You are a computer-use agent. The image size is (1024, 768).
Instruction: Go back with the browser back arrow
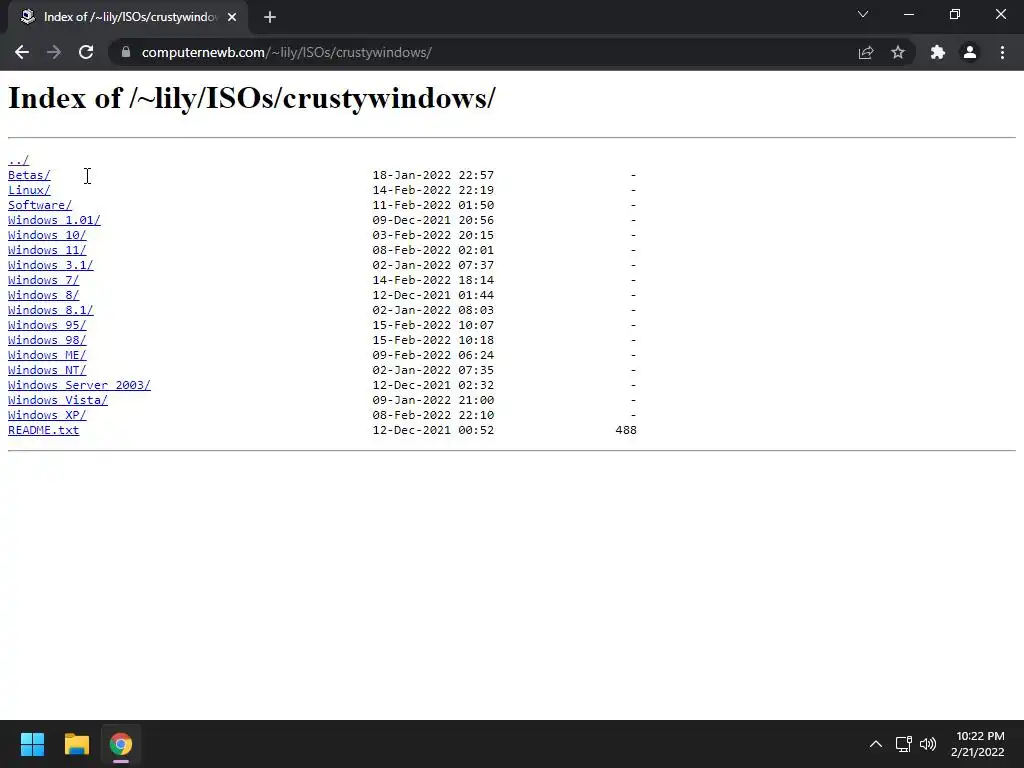tap(22, 52)
